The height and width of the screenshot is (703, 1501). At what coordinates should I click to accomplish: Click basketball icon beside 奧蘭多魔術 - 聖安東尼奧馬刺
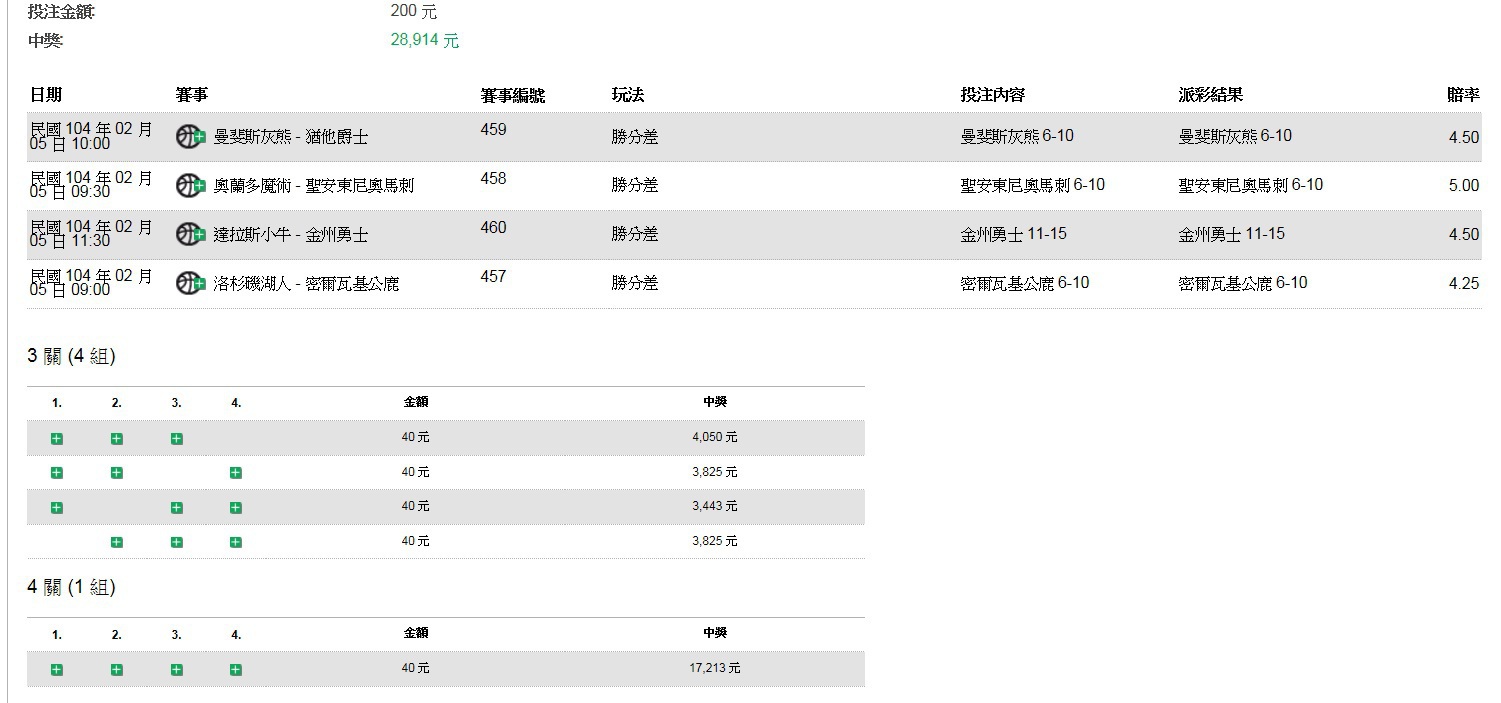190,185
